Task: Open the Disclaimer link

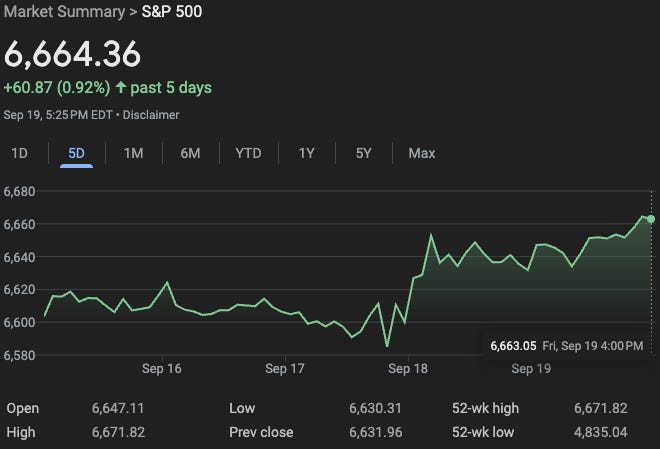Action: [151, 115]
